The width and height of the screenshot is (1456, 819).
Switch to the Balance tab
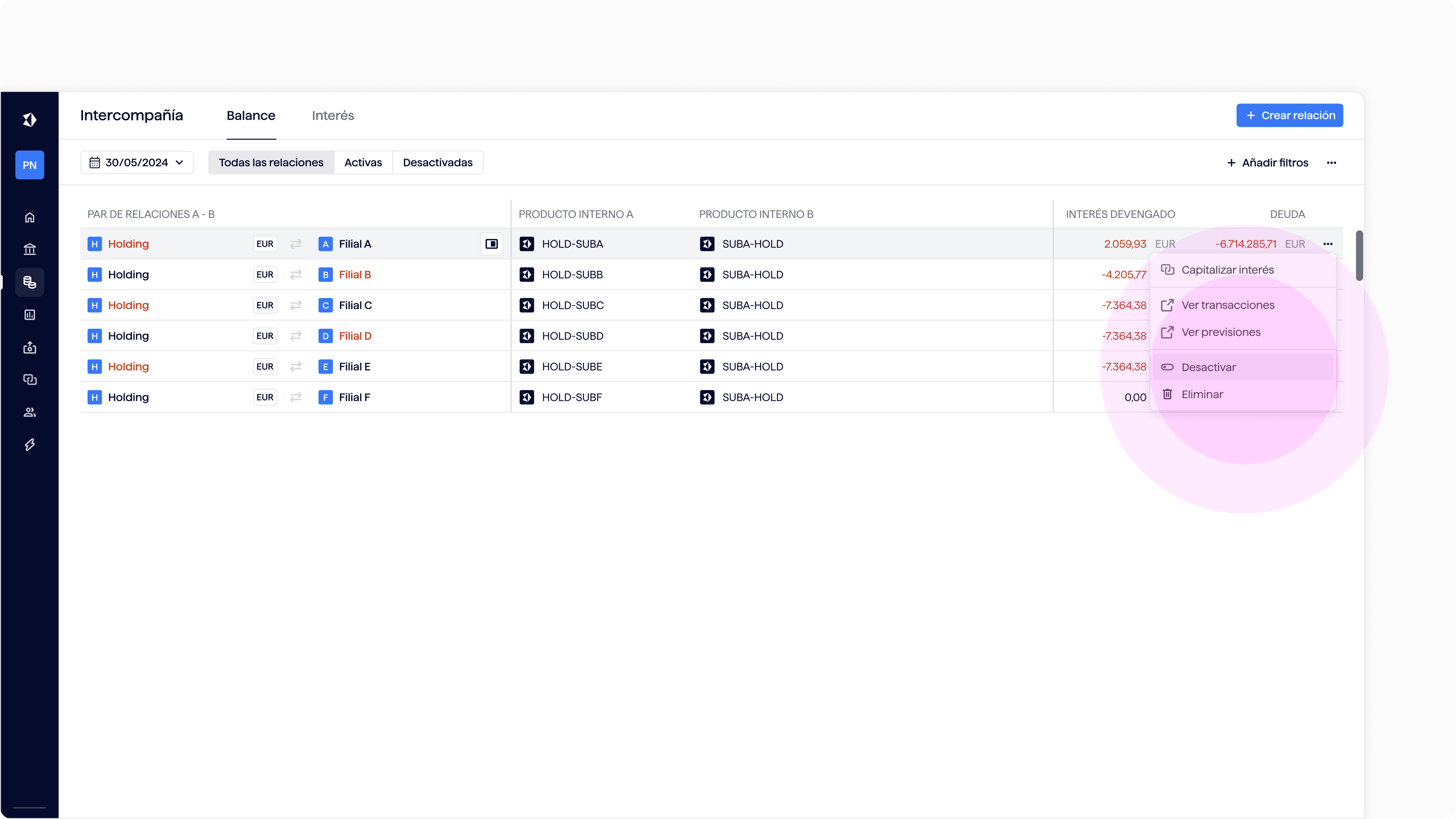tap(251, 116)
